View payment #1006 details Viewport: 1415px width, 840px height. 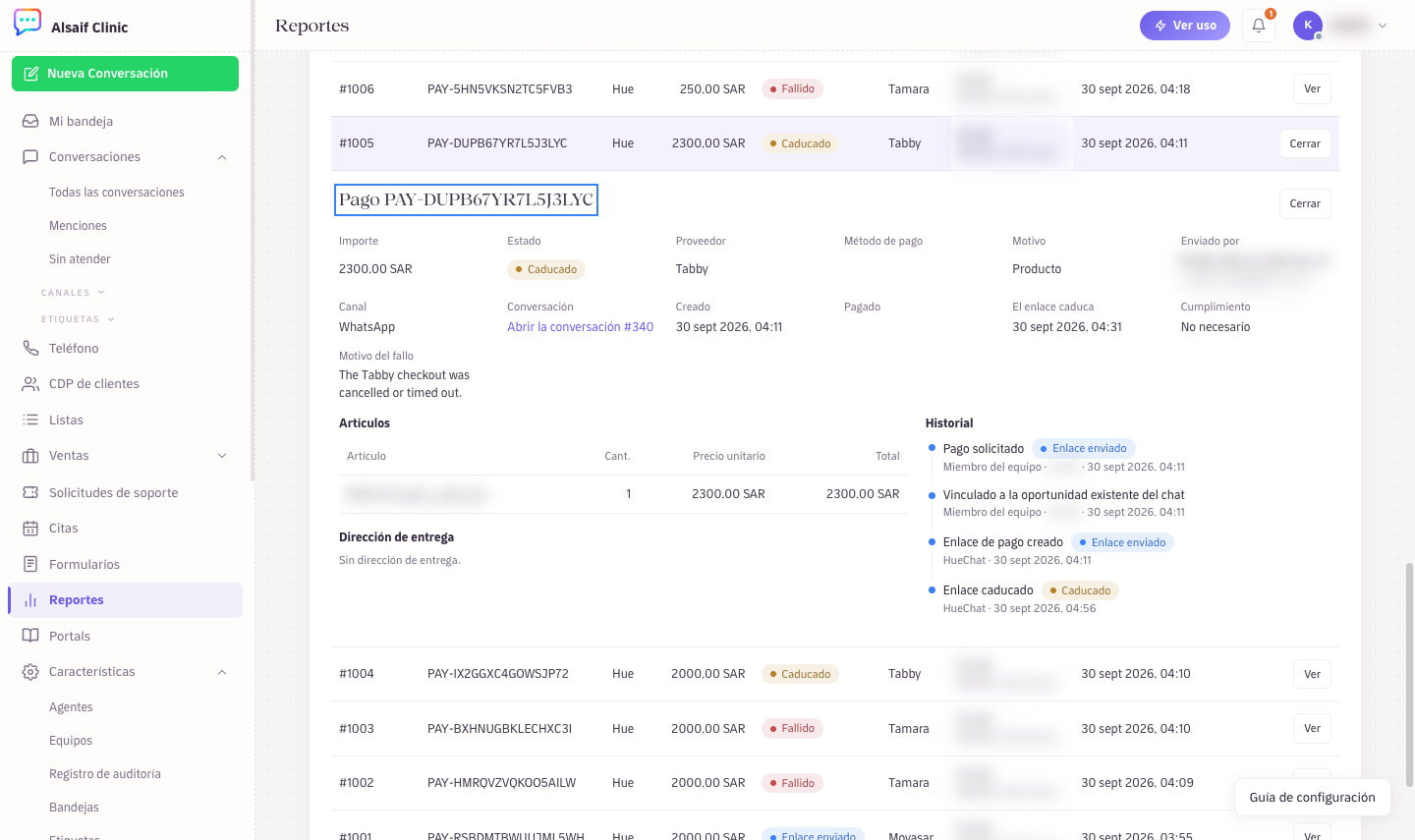coord(1312,88)
